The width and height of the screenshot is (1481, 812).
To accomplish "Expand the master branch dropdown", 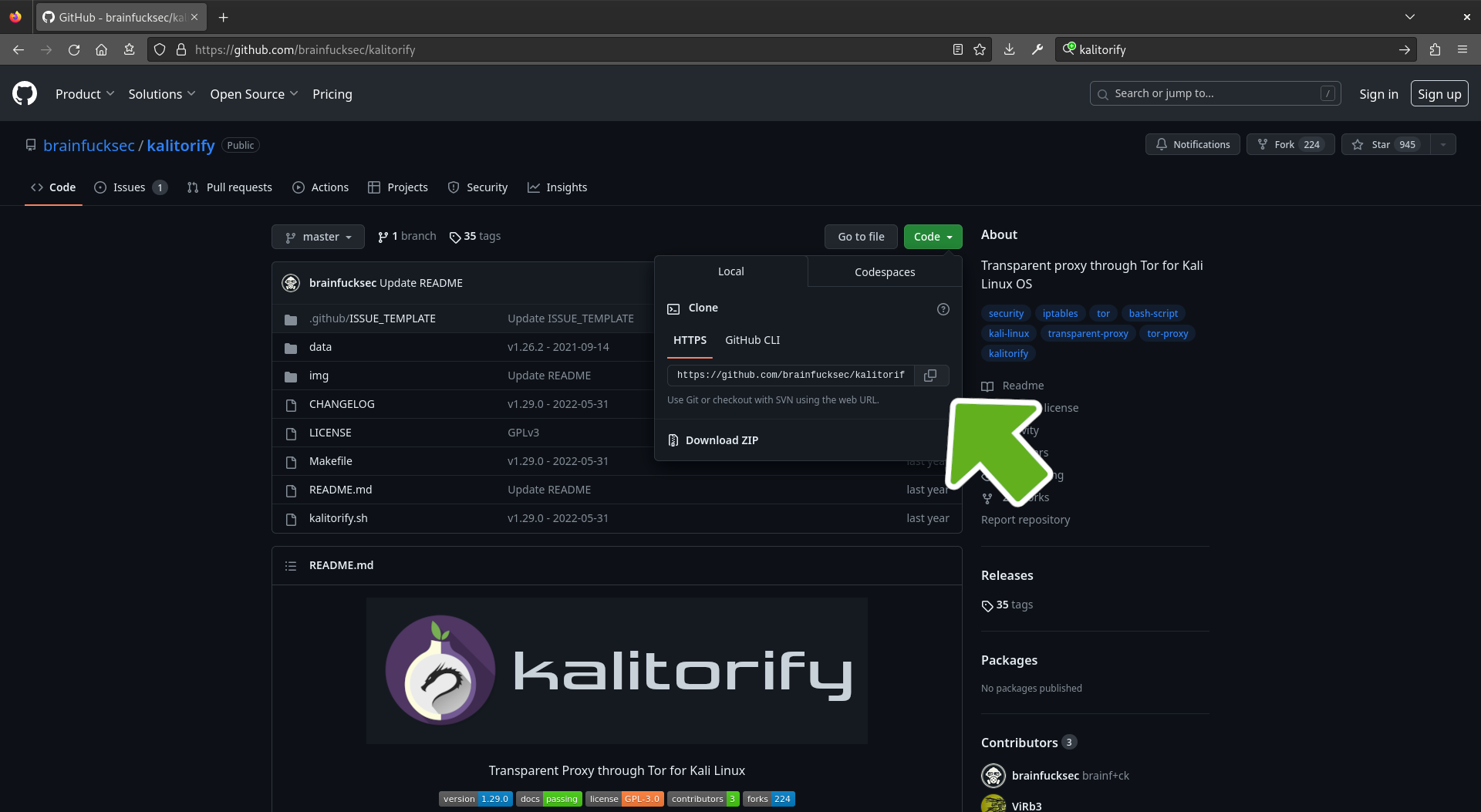I will tap(318, 237).
